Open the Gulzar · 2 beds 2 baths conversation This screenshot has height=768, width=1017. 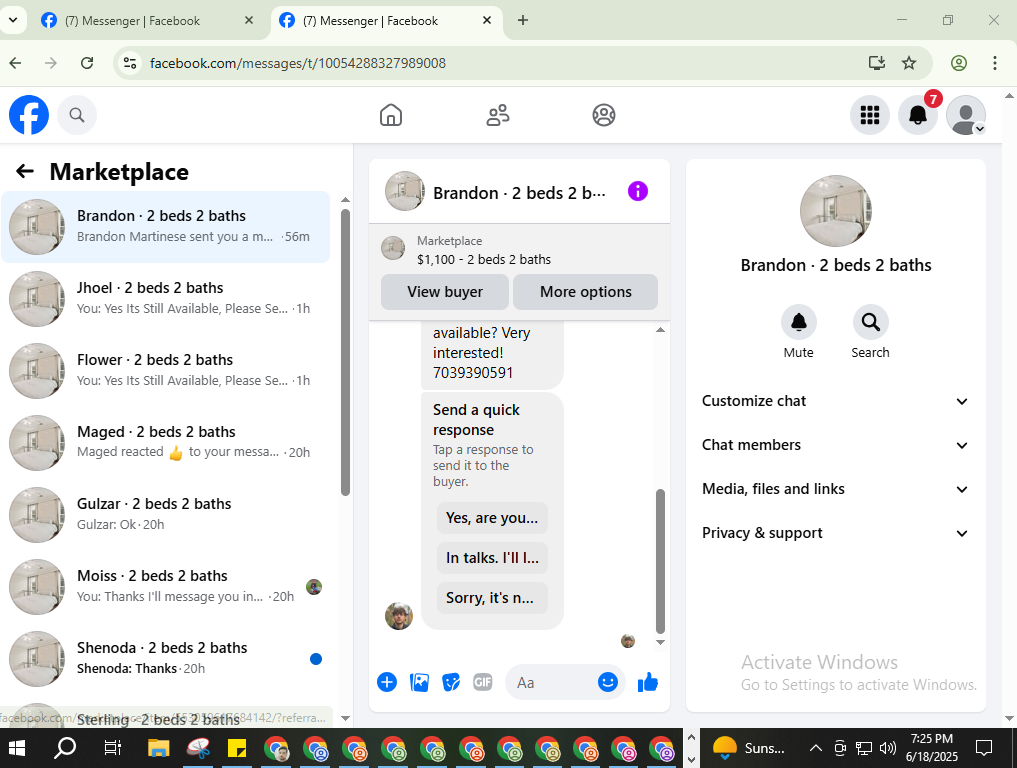166,514
